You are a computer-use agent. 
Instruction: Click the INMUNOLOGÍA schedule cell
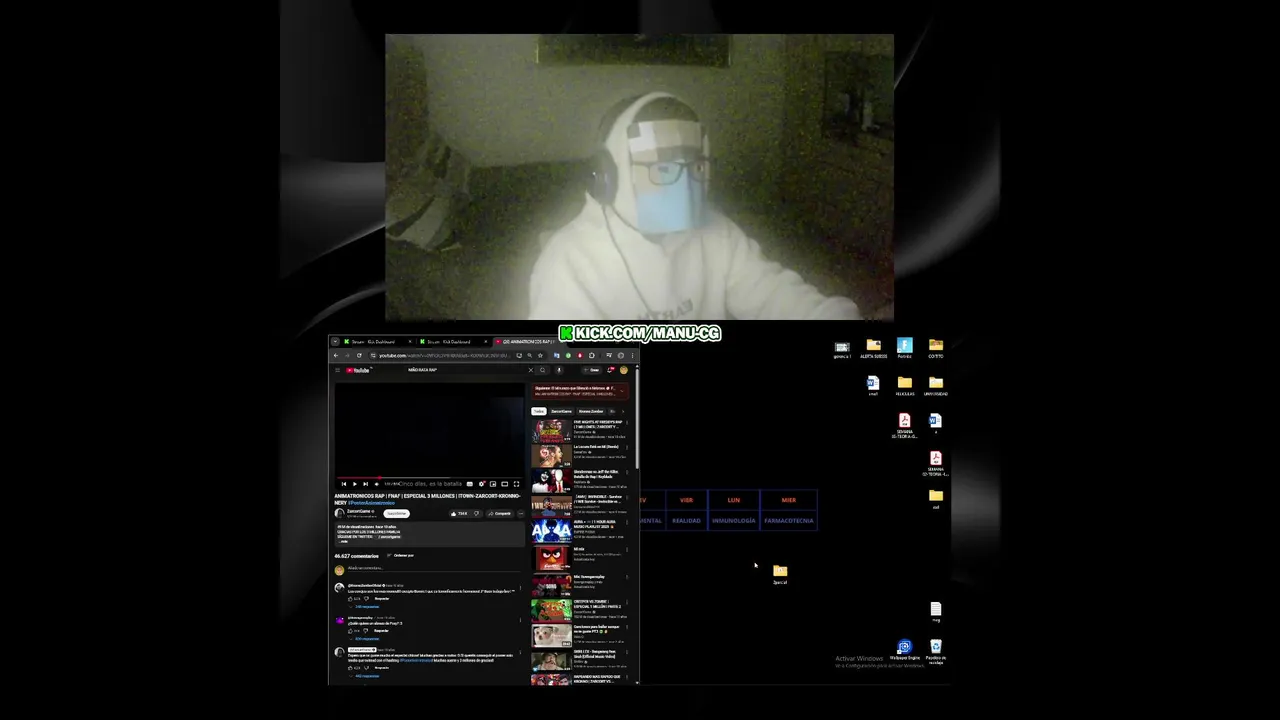734,520
